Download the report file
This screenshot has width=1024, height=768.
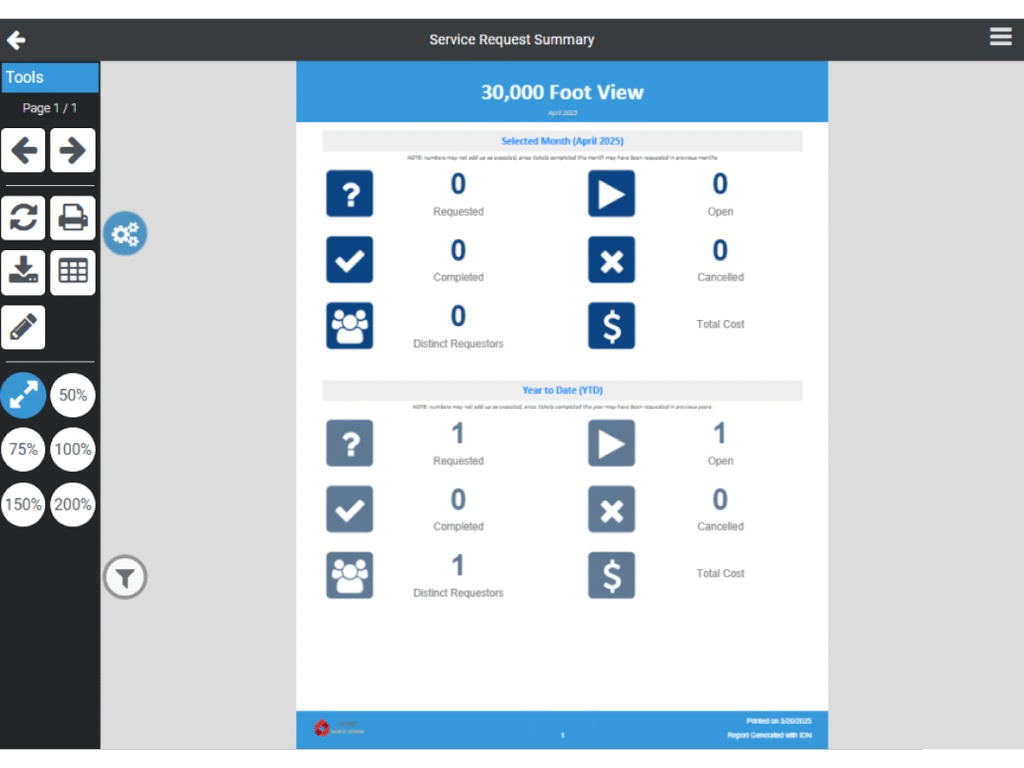(23, 272)
